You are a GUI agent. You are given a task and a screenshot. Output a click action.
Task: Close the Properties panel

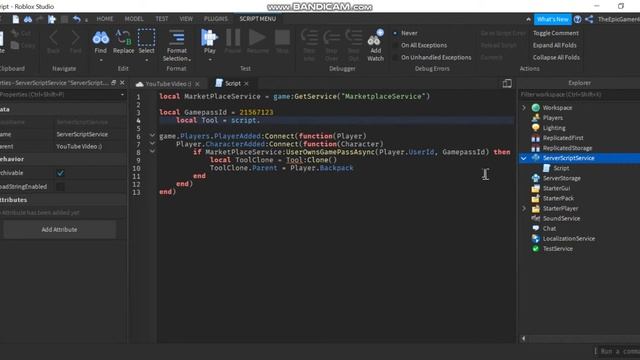(122, 83)
